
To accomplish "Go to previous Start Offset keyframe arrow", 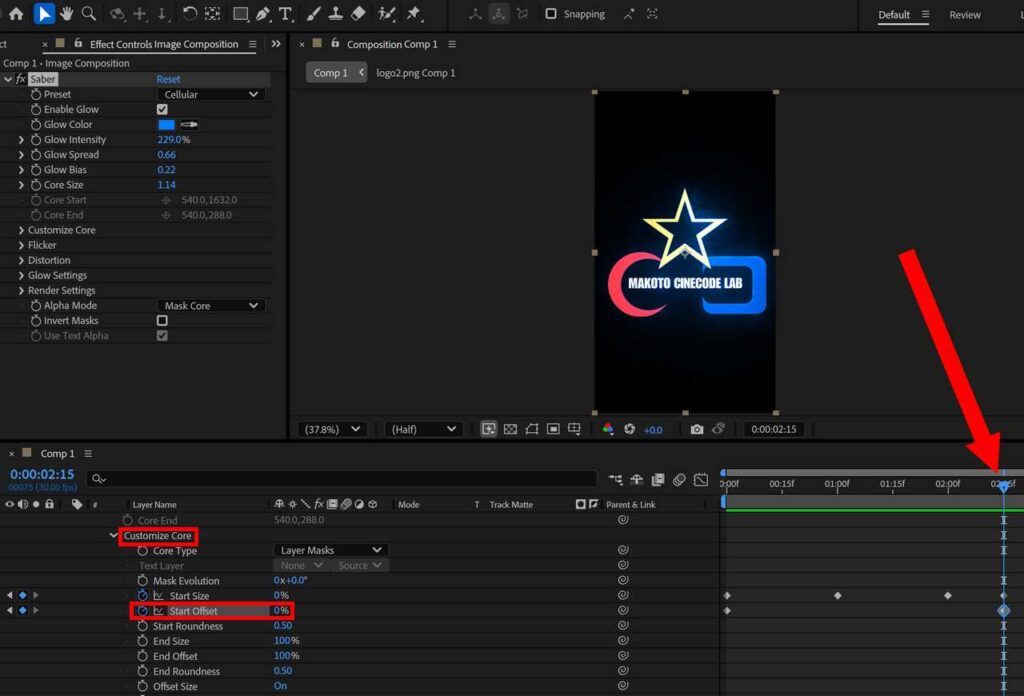I will (x=9, y=610).
